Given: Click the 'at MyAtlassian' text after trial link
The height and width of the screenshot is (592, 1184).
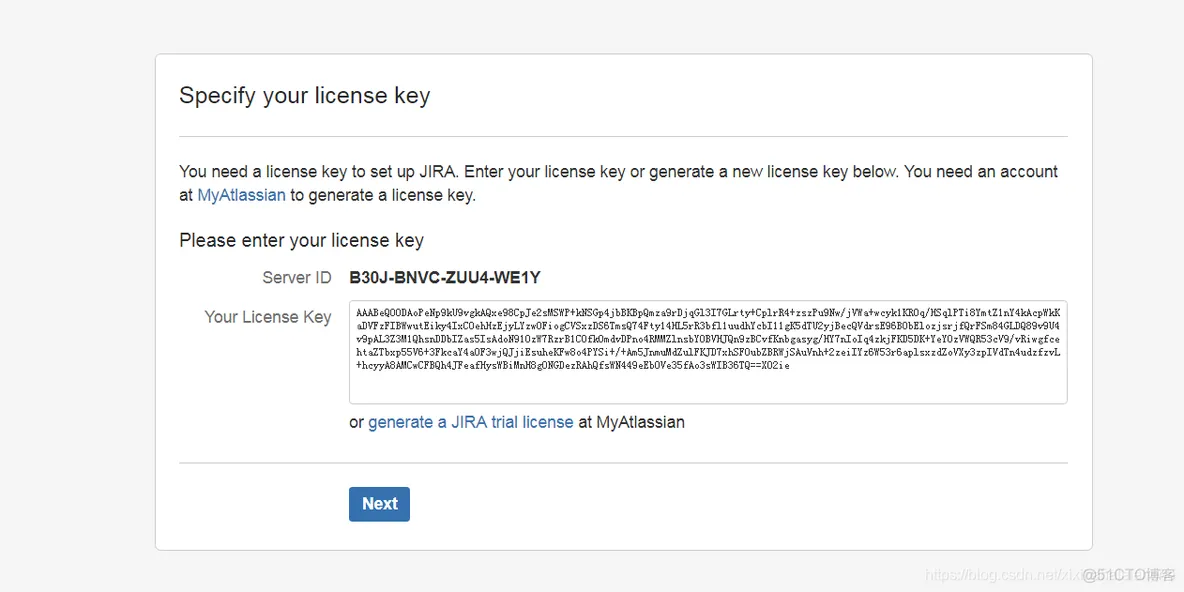Looking at the screenshot, I should pyautogui.click(x=631, y=422).
